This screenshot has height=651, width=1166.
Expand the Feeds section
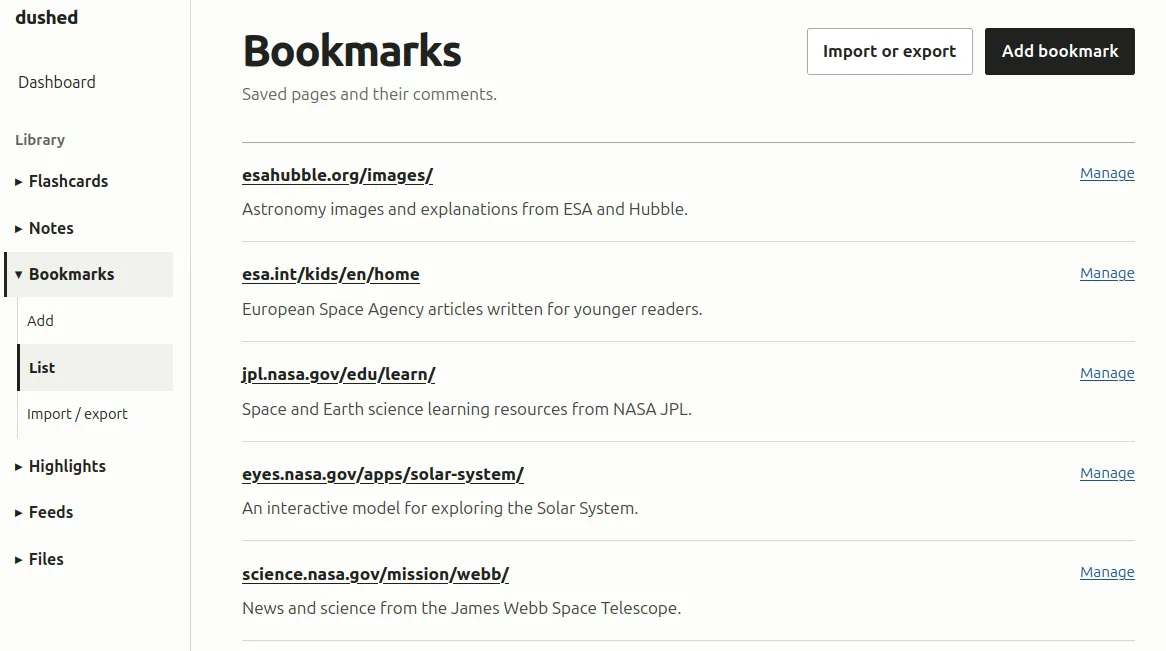point(89,513)
